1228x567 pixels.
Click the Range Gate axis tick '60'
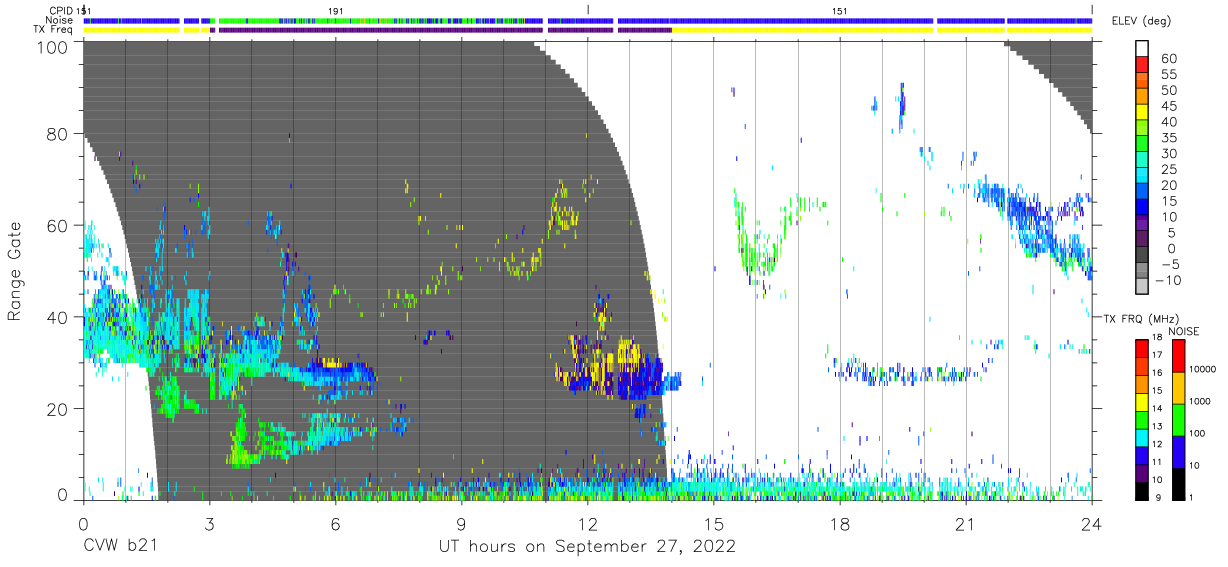[58, 225]
